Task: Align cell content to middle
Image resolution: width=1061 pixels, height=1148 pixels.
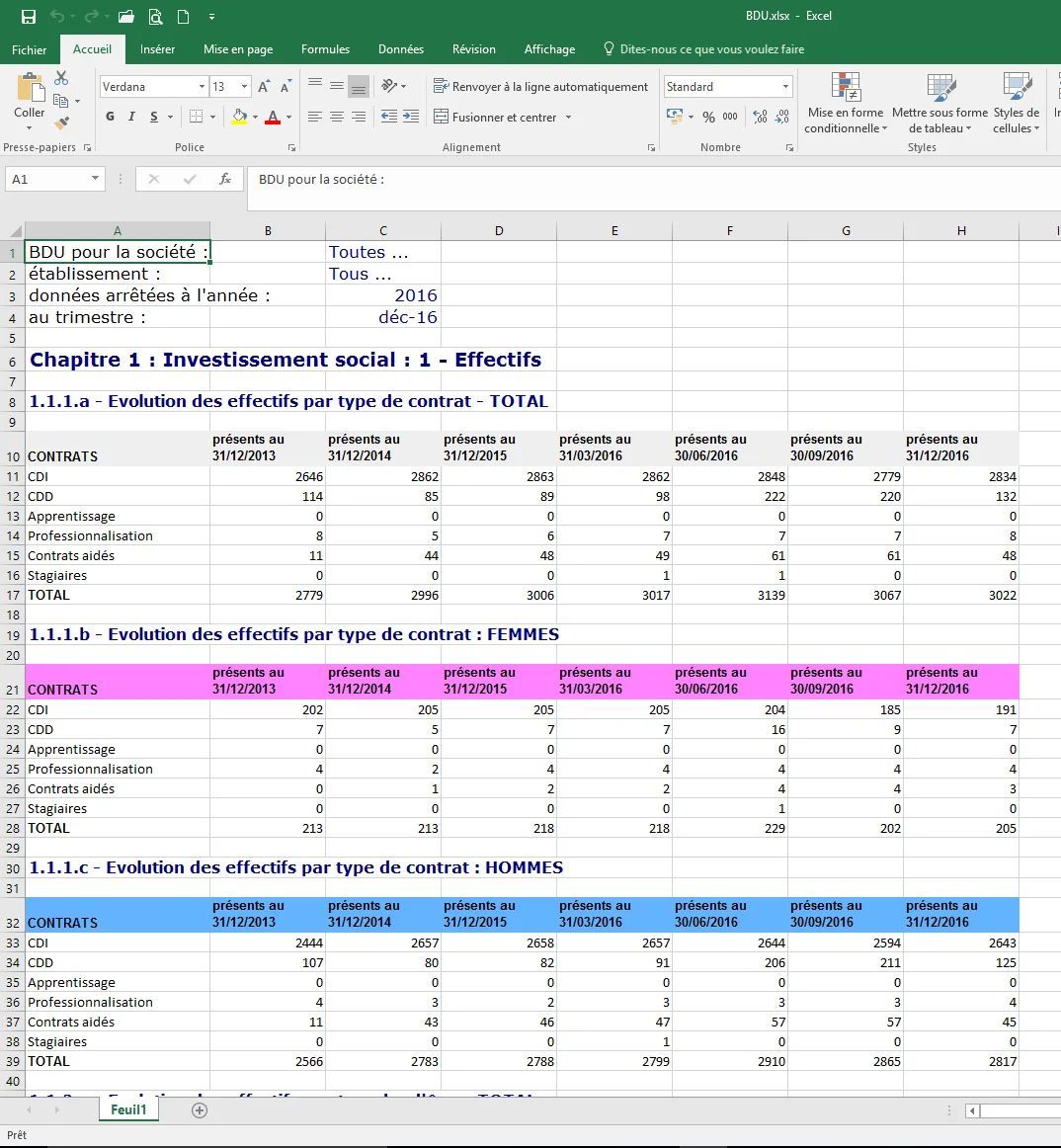Action: [x=337, y=86]
